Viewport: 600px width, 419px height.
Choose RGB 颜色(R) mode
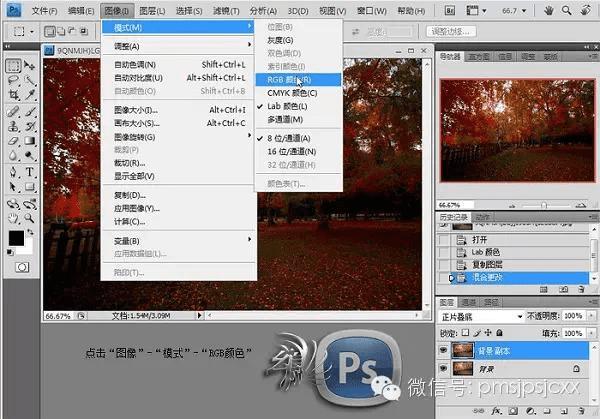point(298,80)
